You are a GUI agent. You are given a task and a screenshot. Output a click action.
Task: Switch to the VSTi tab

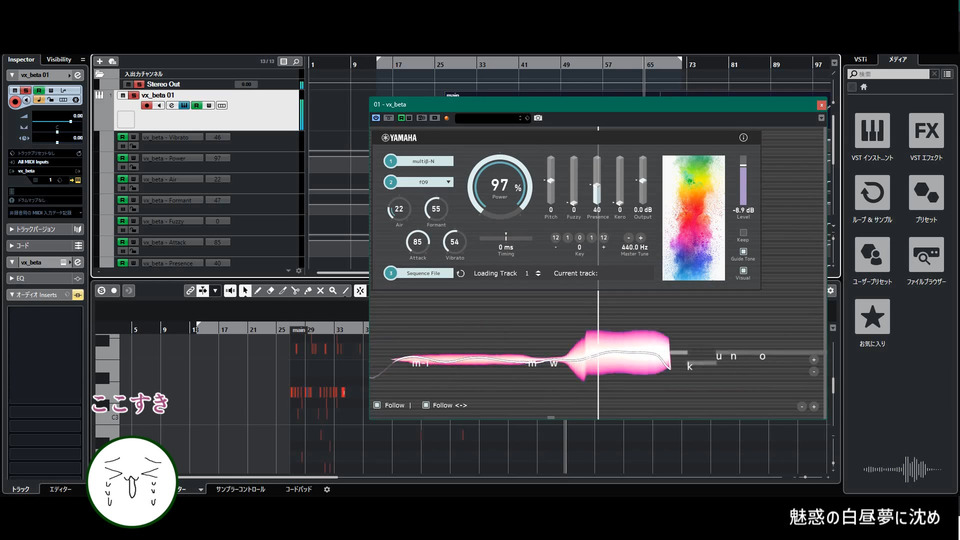860,59
